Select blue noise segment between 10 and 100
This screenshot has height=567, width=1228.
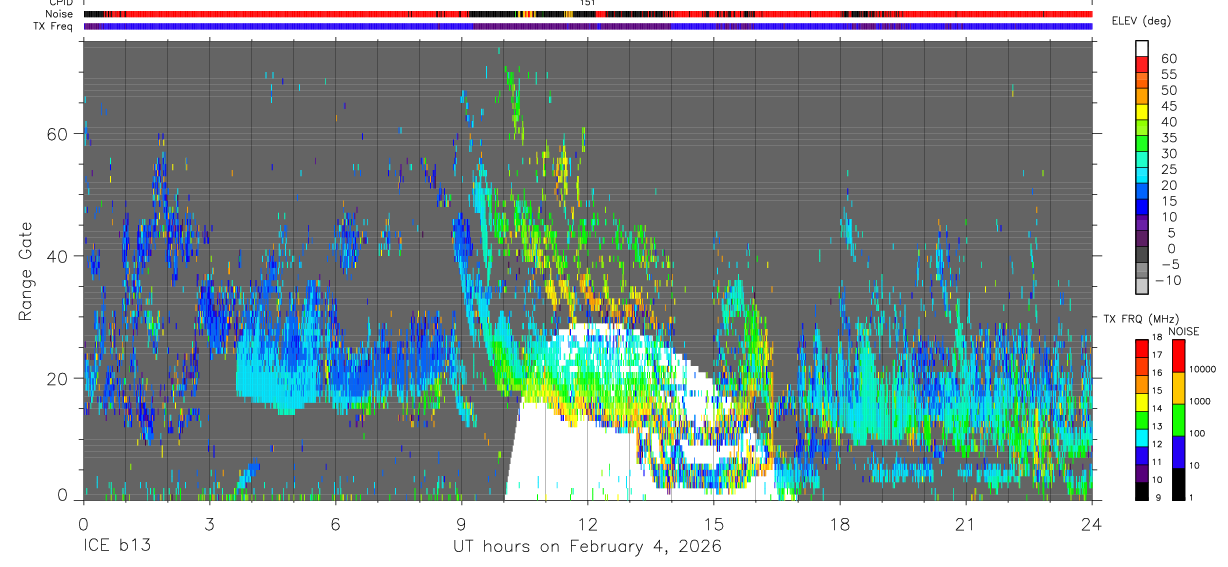point(1179,451)
